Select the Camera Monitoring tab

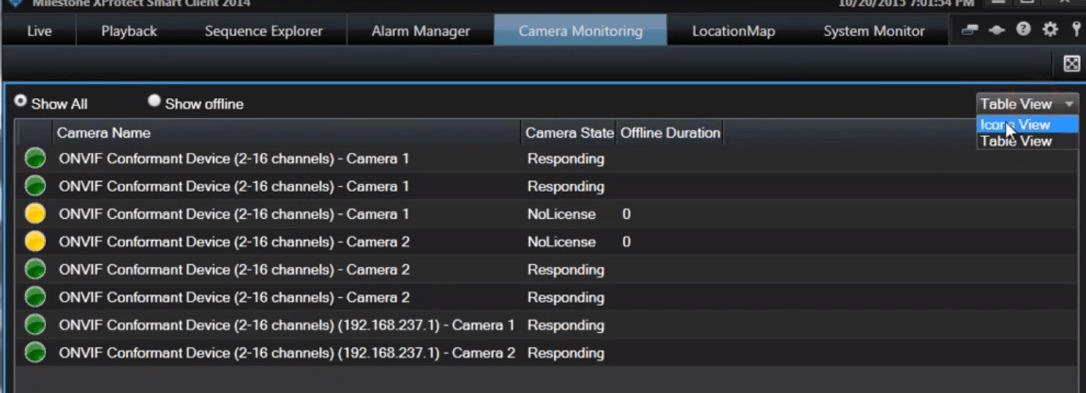point(580,31)
